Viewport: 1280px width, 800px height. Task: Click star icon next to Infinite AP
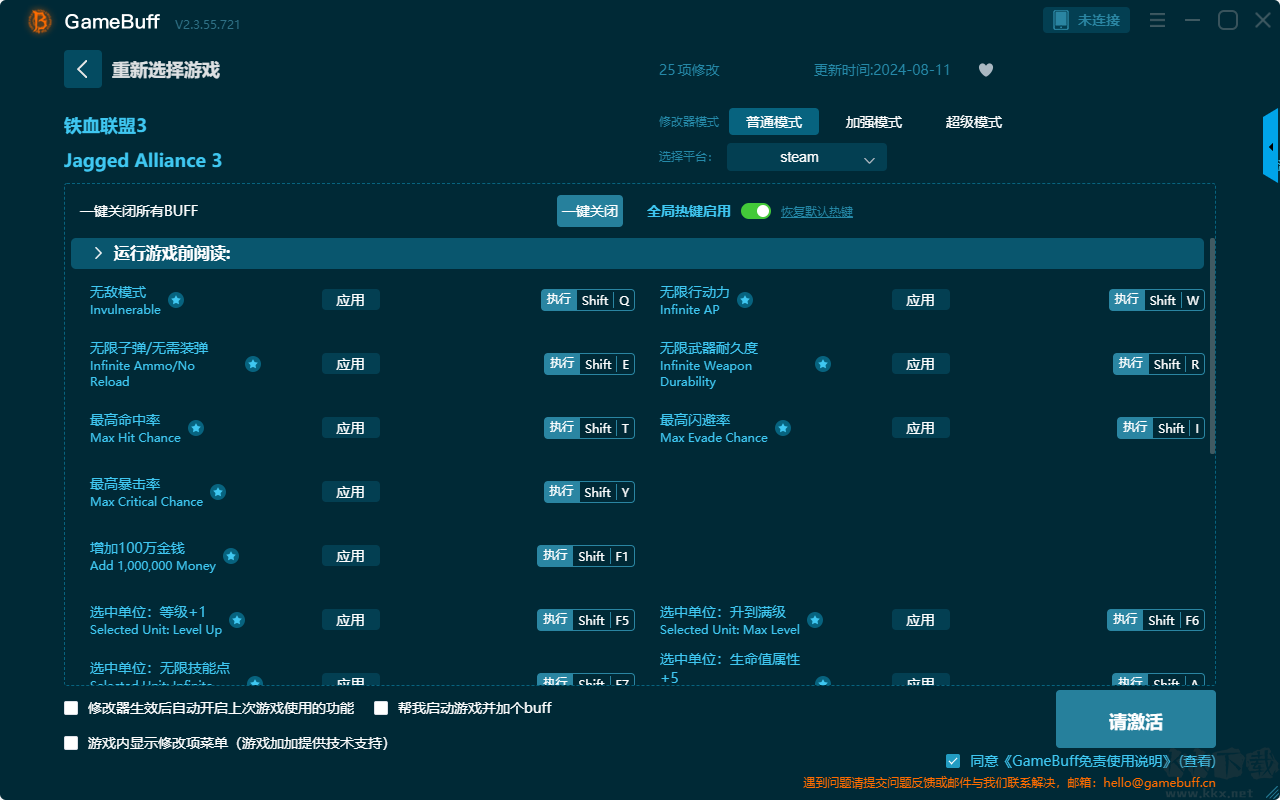[745, 300]
